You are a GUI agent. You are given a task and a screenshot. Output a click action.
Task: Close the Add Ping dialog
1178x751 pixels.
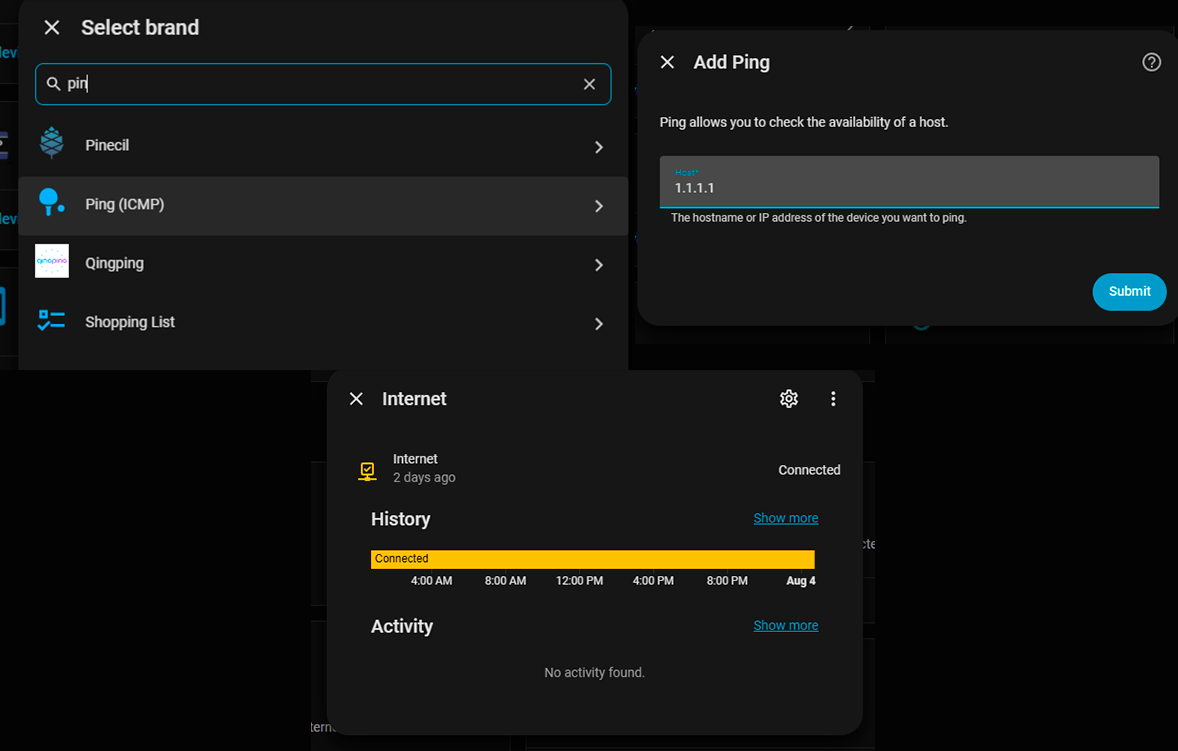pyautogui.click(x=667, y=62)
